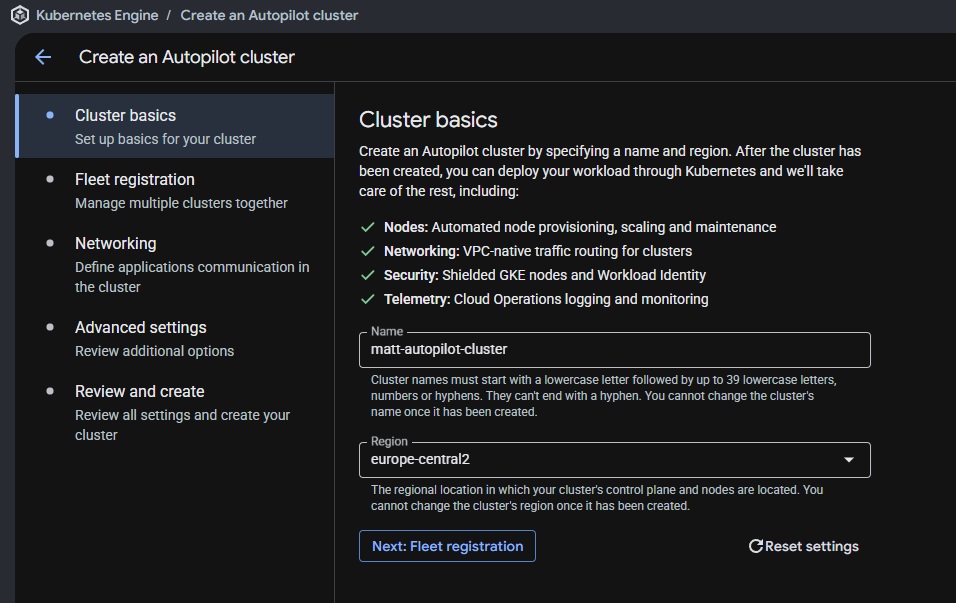Click the Reset settings button label
This screenshot has height=603, width=956.
[812, 546]
